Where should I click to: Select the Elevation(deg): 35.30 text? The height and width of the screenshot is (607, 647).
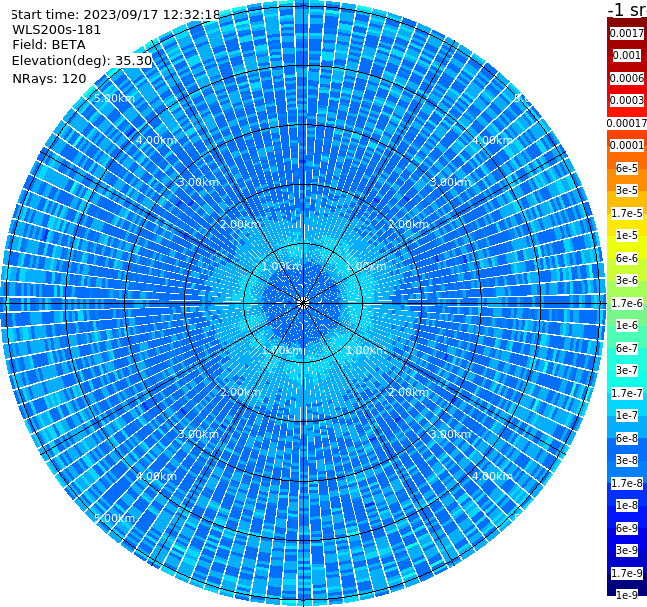coord(82,61)
